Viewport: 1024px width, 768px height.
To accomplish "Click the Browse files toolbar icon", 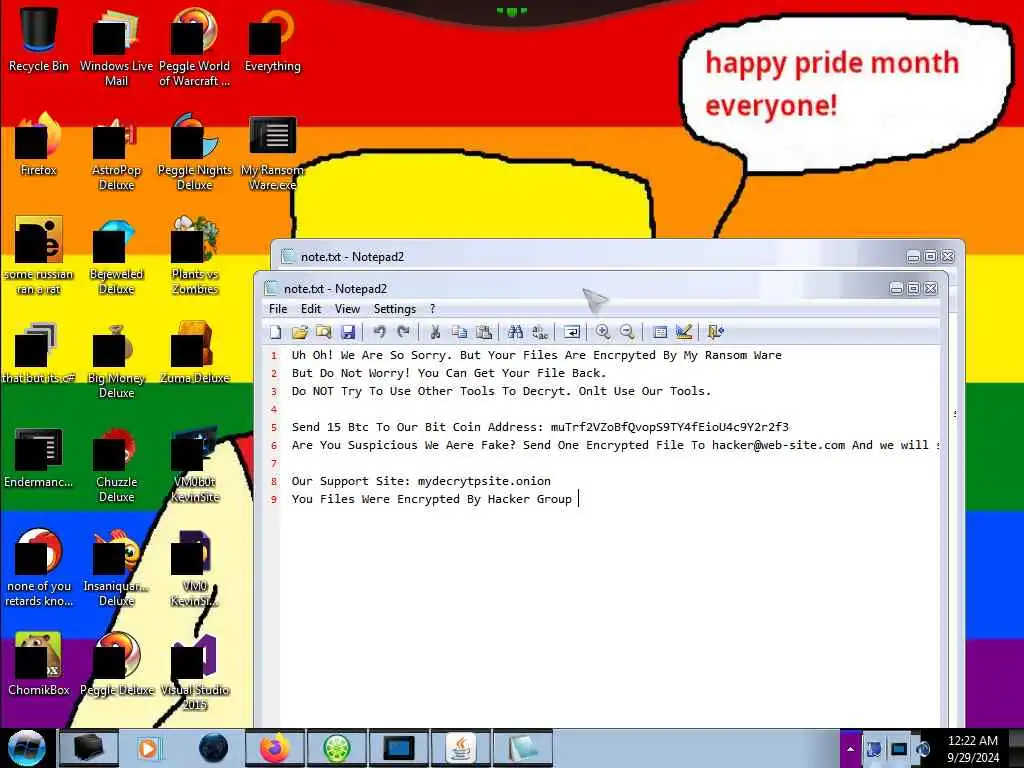I will pos(323,332).
